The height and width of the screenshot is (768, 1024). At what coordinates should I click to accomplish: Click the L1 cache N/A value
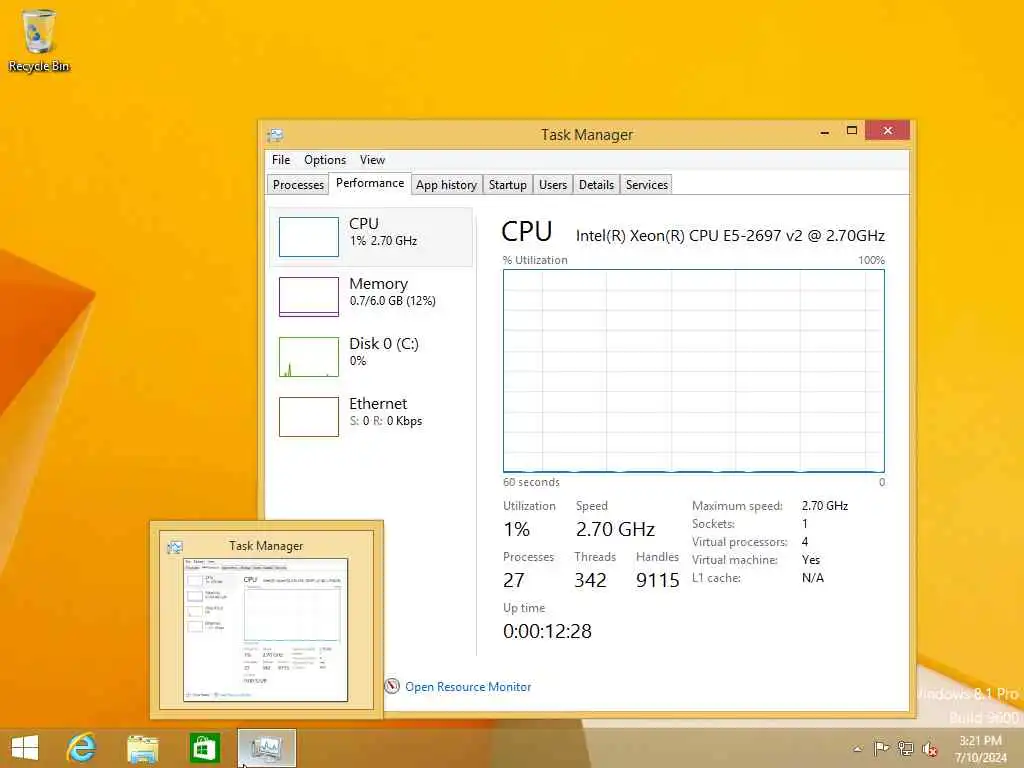tap(812, 578)
